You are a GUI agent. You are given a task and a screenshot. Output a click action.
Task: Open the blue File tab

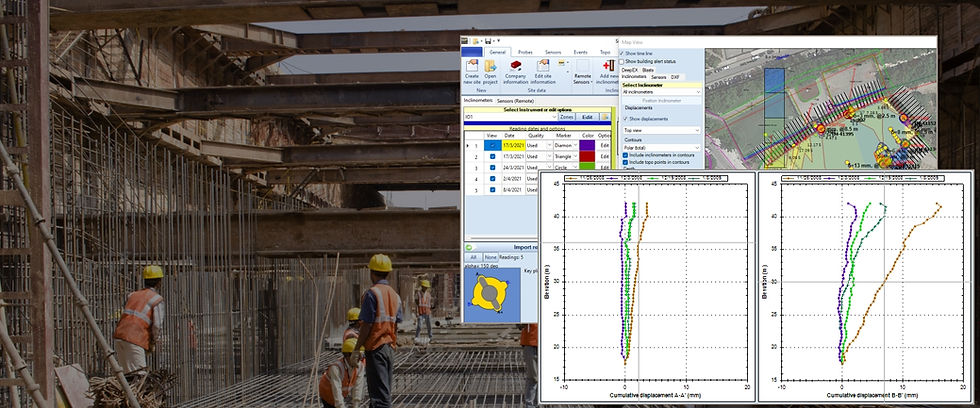(471, 52)
